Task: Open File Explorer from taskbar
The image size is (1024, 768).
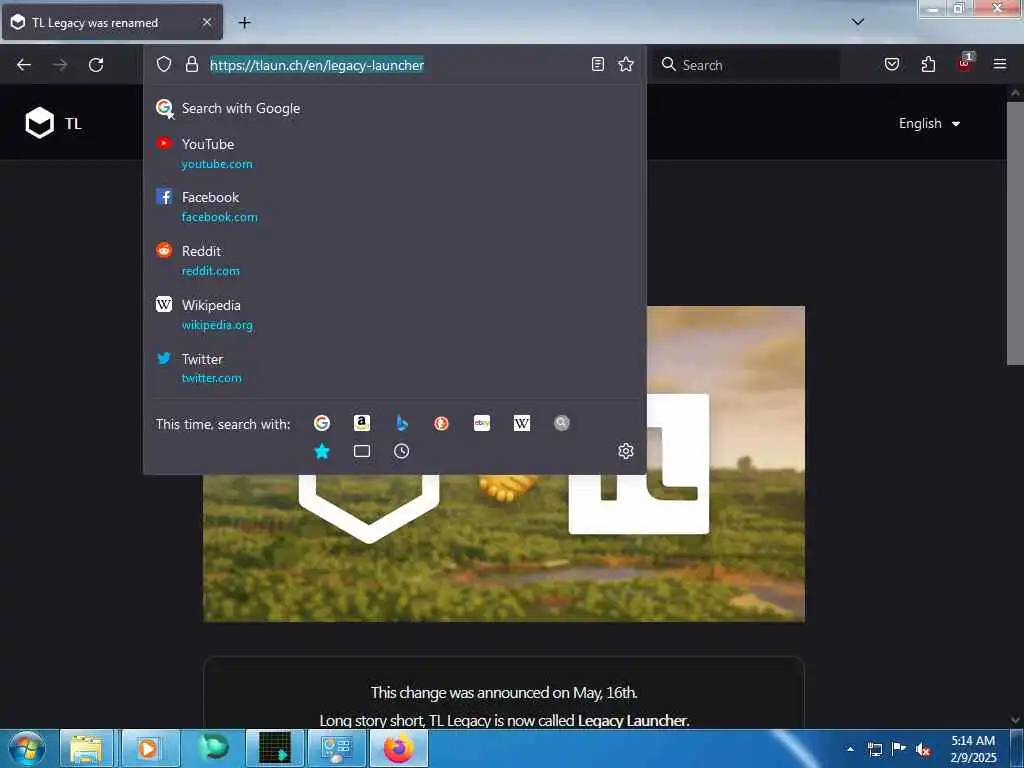Action: tap(87, 748)
